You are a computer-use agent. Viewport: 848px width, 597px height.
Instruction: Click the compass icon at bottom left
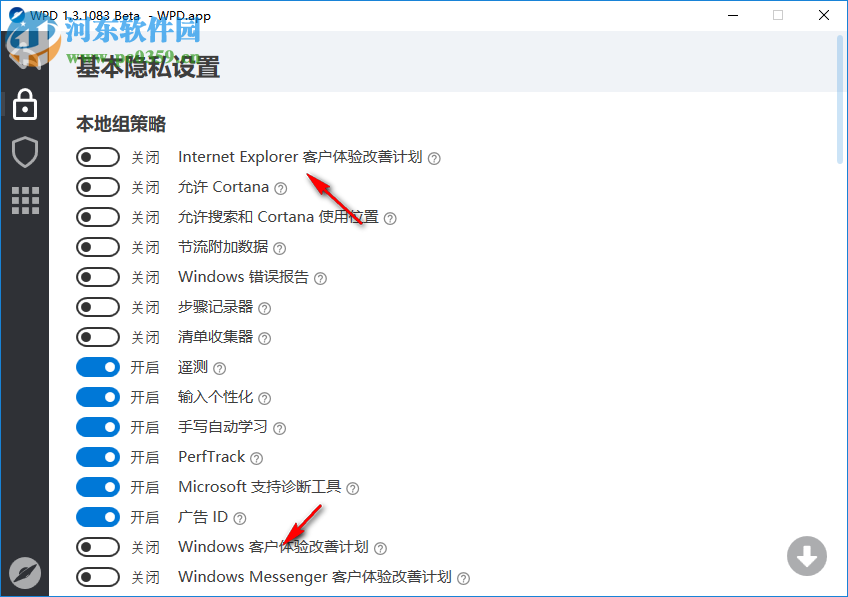[24, 573]
